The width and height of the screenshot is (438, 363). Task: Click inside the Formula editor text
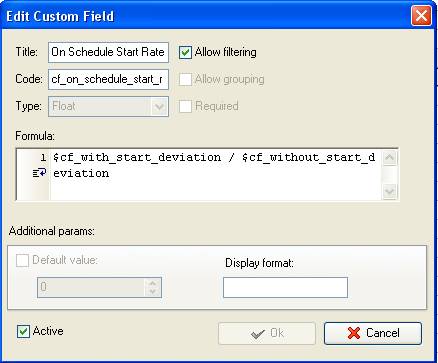click(x=215, y=175)
